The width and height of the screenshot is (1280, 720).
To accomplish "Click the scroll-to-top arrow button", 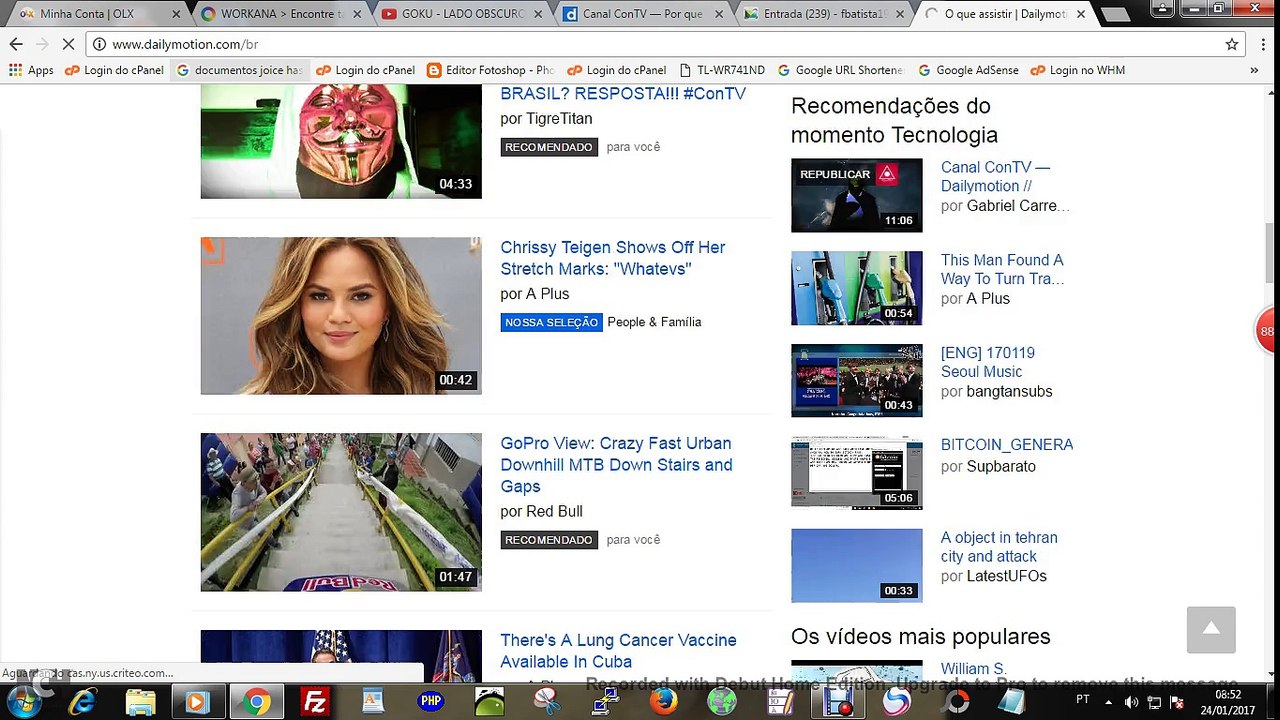I will coord(1211,630).
